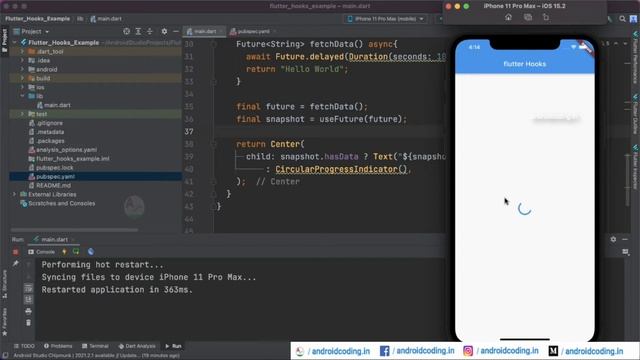Click the loading spinner in simulator
Screen dimensions: 640x360
[524, 209]
